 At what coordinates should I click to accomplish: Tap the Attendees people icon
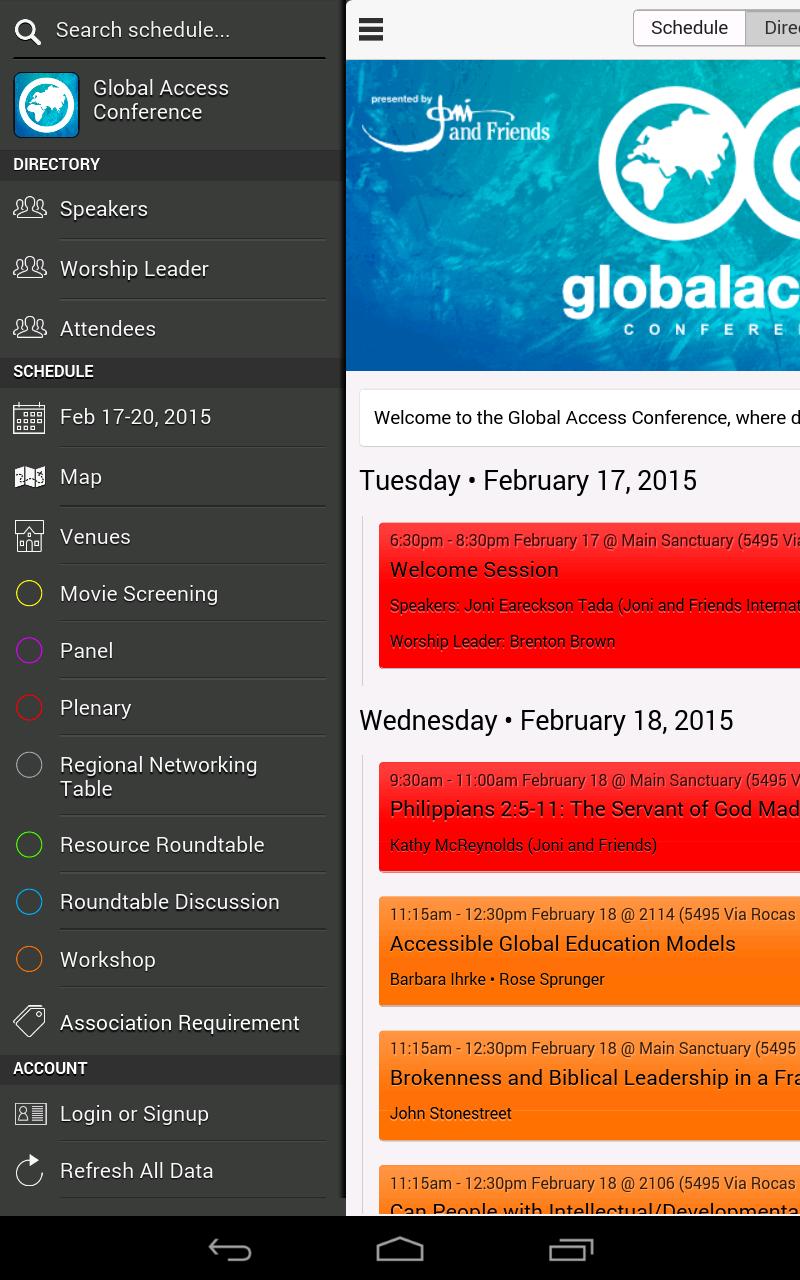tap(30, 327)
